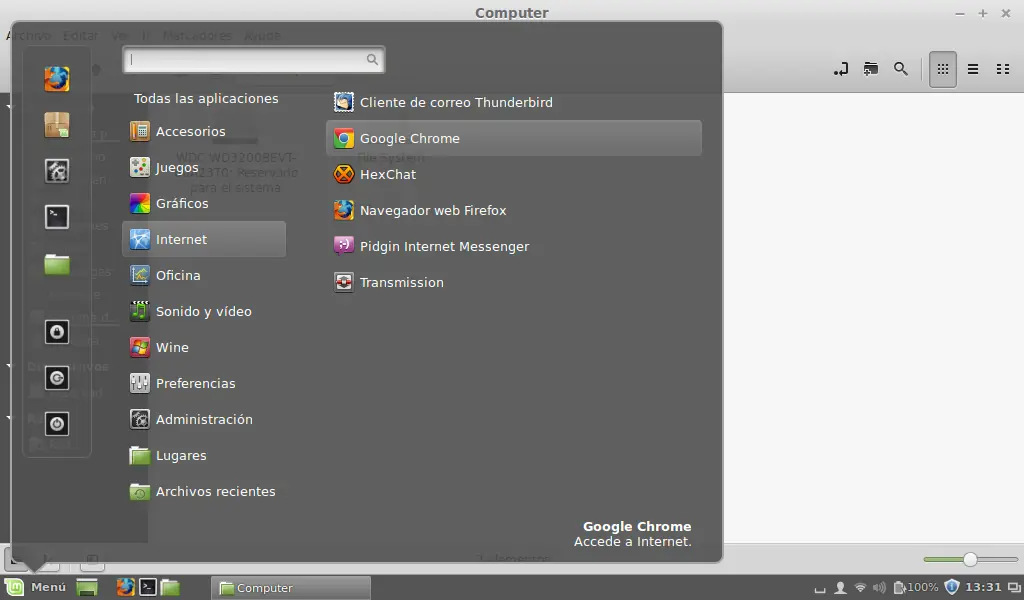Click the Lock Screen icon in menu sidebar
The image size is (1024, 600).
pyautogui.click(x=57, y=332)
